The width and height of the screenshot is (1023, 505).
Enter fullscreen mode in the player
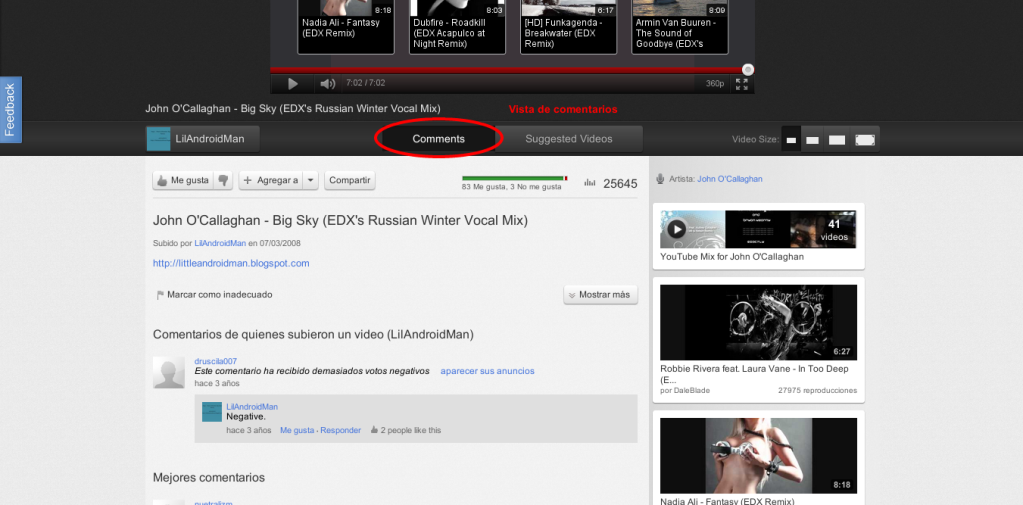[742, 84]
